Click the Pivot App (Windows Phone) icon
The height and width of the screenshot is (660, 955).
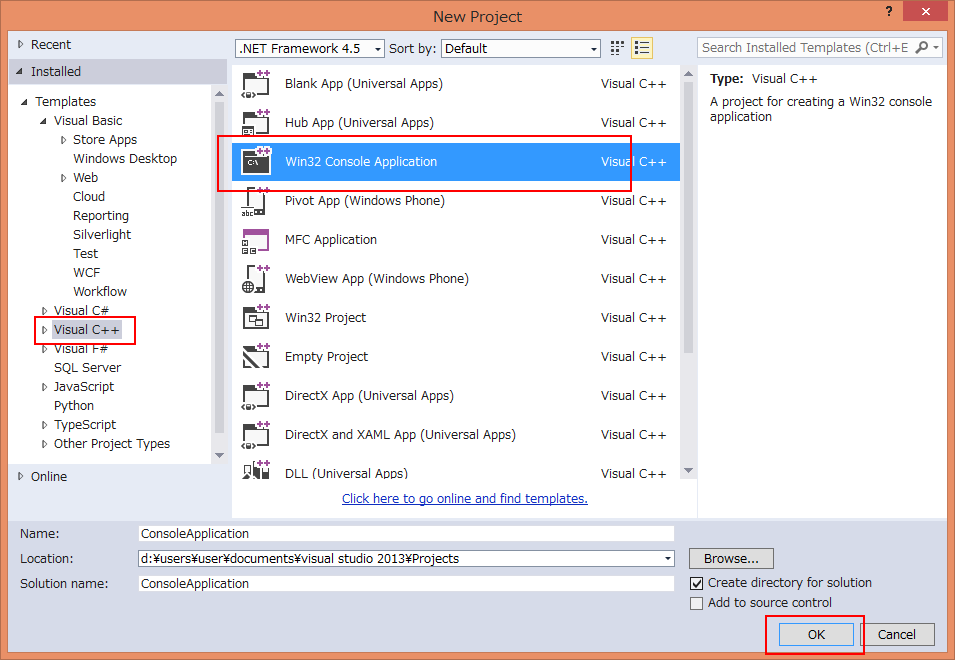click(x=256, y=201)
